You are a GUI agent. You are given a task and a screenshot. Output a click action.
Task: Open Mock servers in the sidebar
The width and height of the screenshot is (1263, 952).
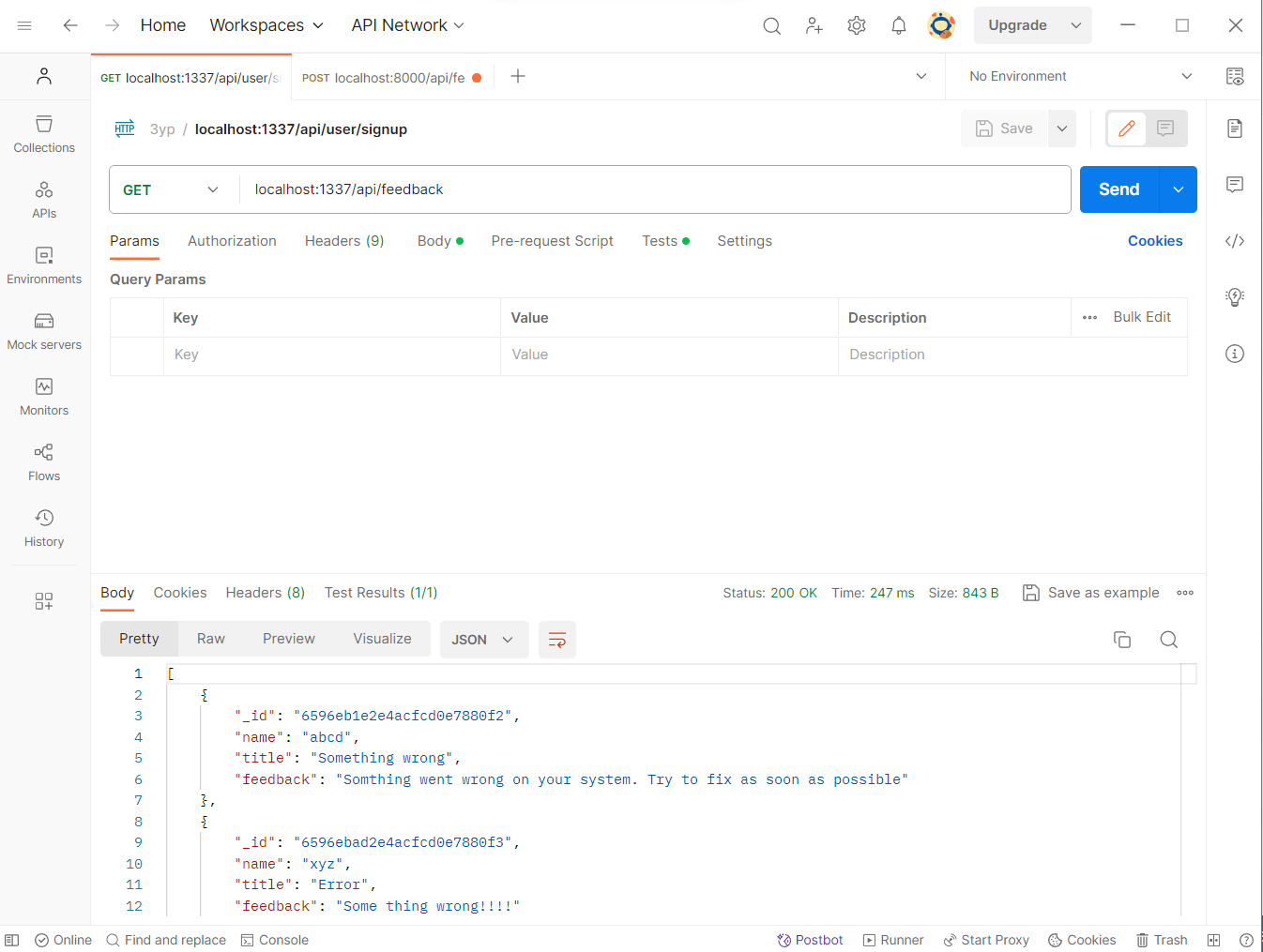pos(44,331)
